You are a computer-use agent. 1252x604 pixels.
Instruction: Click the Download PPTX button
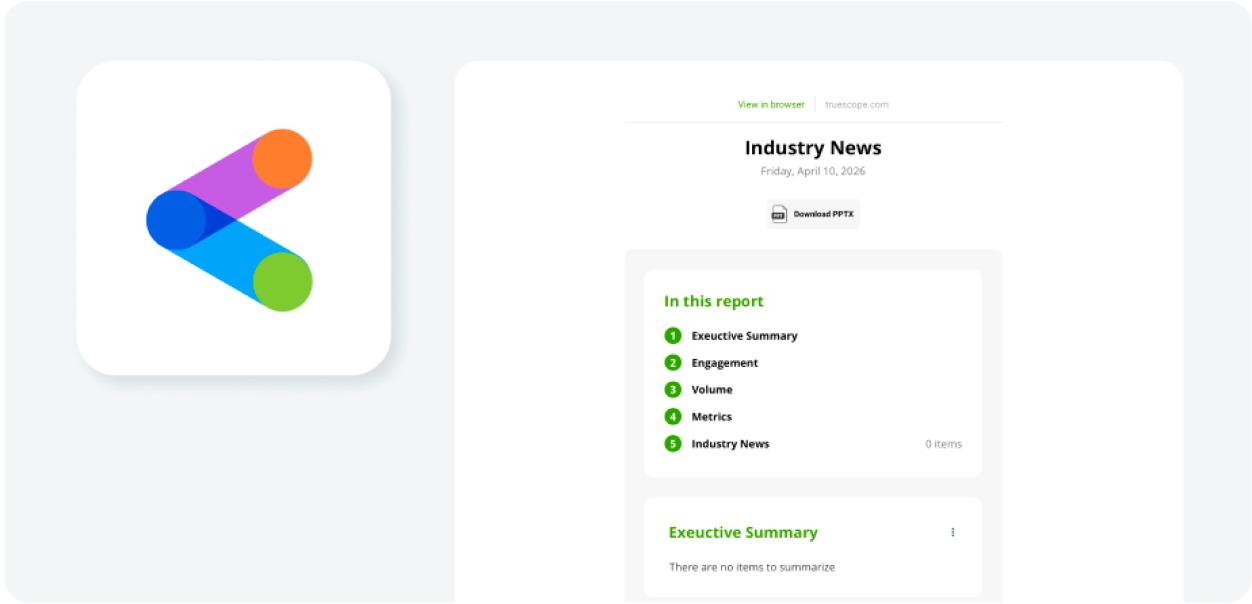point(813,214)
